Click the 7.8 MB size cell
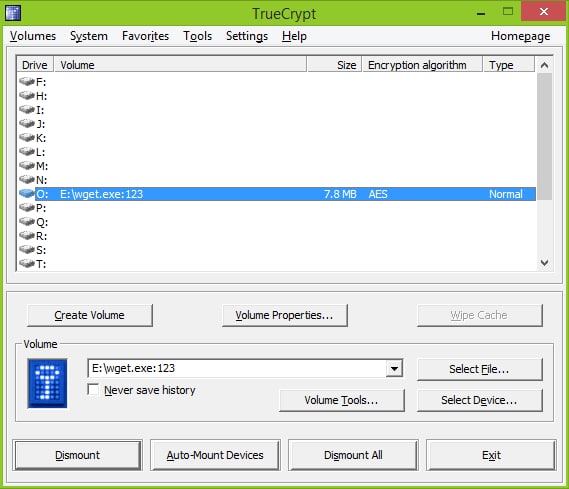This screenshot has height=489, width=569. [340, 194]
